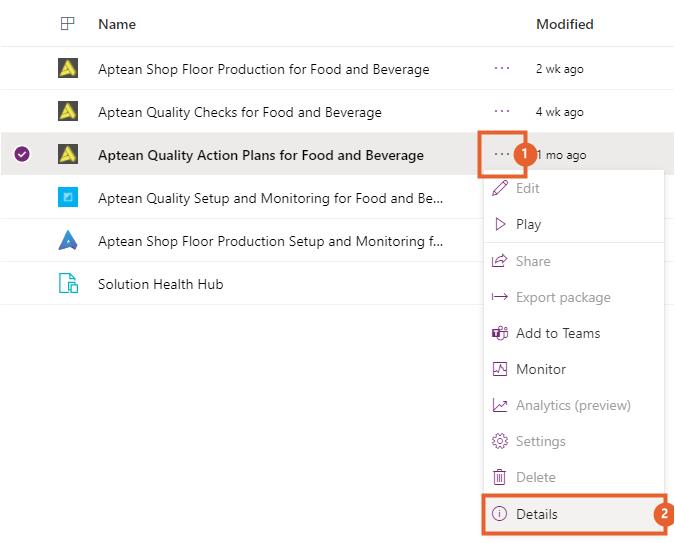Screen dimensions: 675x543
Task: Click the Aptean Quality Setup and Monitoring icon
Action: [x=67, y=198]
